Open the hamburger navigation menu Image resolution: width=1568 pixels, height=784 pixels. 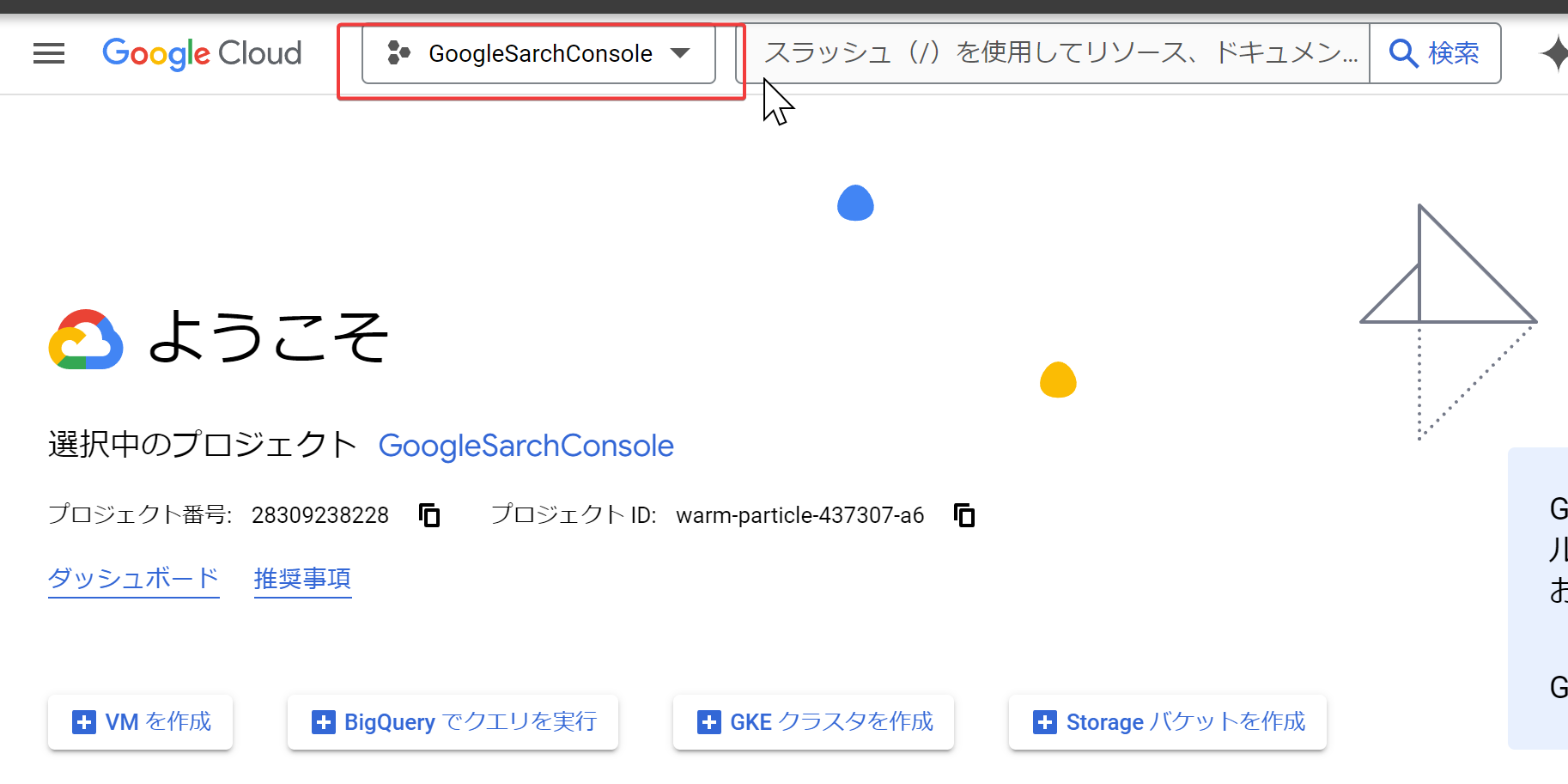point(49,53)
